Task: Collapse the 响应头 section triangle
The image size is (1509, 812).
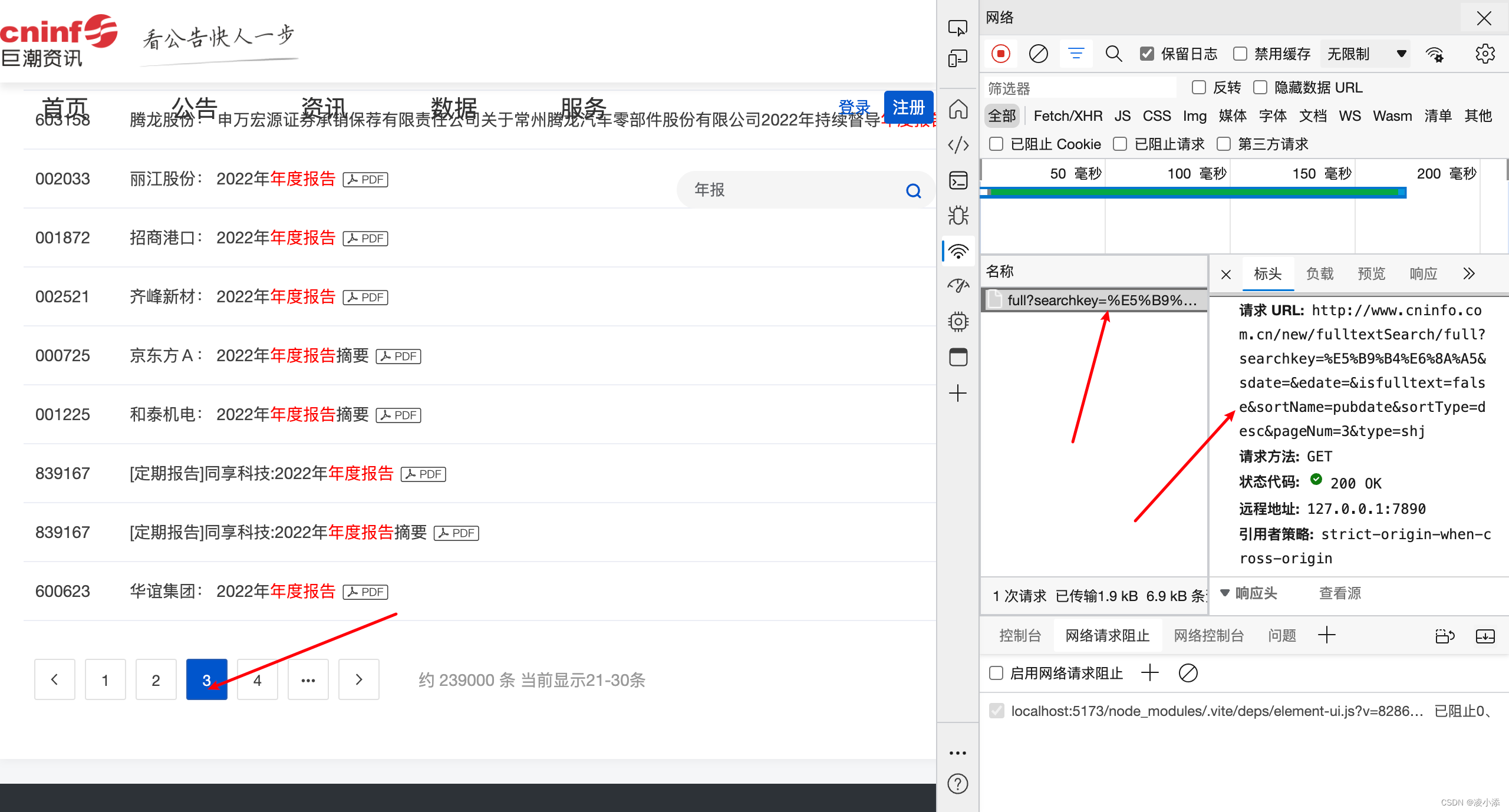Action: pyautogui.click(x=1225, y=593)
